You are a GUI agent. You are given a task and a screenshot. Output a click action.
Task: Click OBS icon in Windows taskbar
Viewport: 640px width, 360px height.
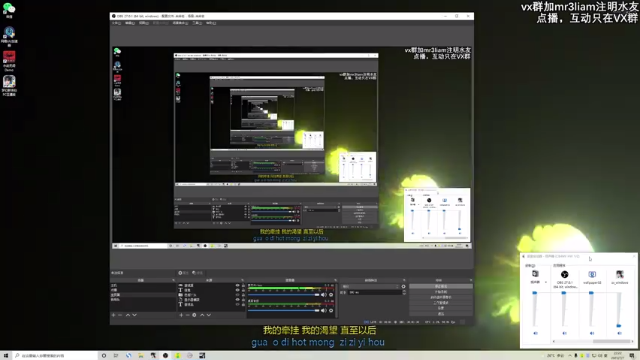coord(165,356)
